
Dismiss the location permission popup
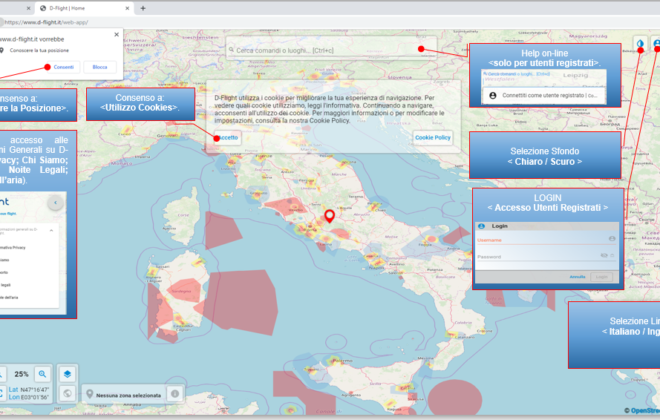pos(117,35)
